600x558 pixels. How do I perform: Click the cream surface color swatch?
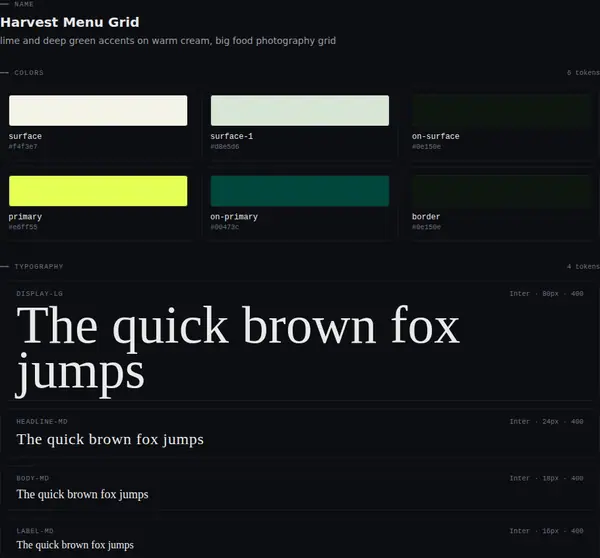pyautogui.click(x=98, y=110)
